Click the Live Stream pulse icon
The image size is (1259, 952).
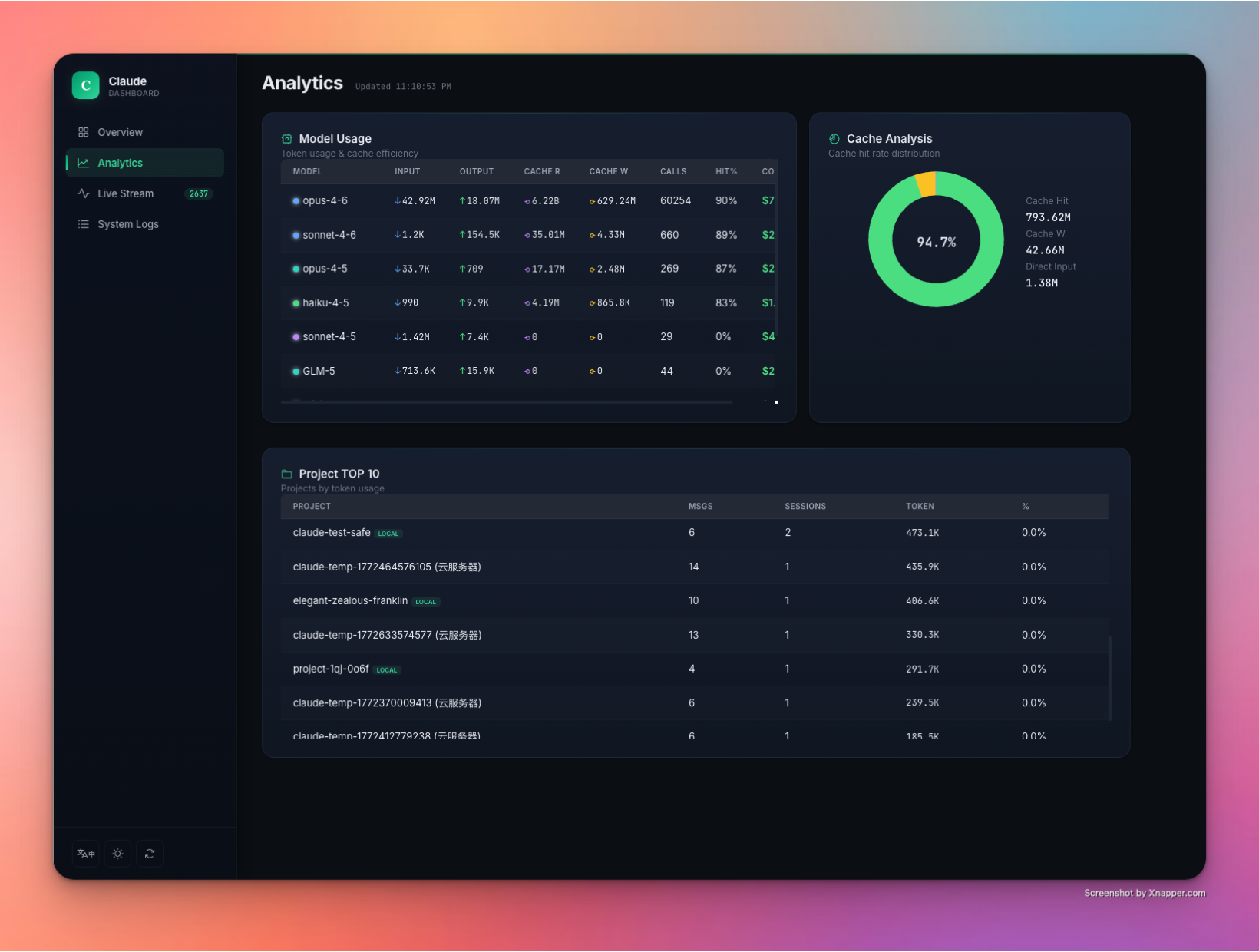(x=84, y=193)
